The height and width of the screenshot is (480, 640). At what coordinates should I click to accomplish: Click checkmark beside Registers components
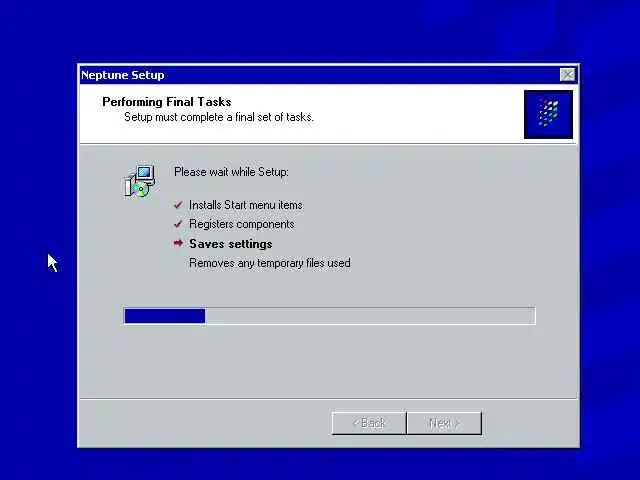pyautogui.click(x=178, y=224)
